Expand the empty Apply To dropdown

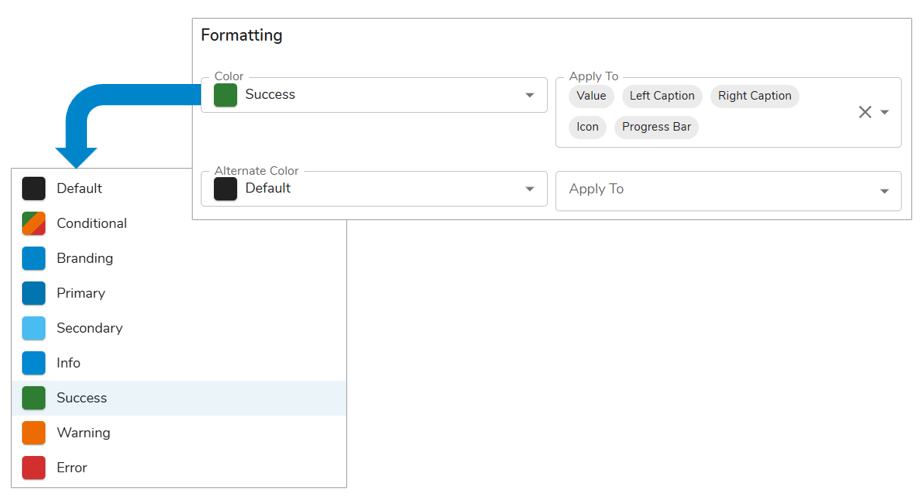pyautogui.click(x=884, y=191)
